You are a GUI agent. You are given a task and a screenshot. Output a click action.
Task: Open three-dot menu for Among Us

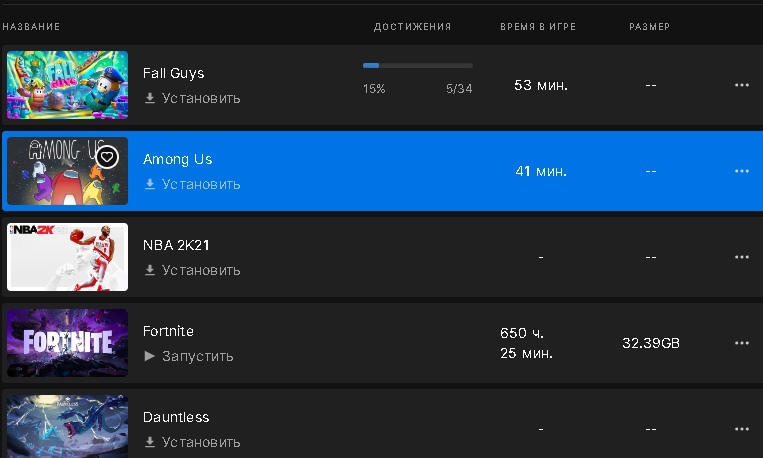click(x=741, y=171)
